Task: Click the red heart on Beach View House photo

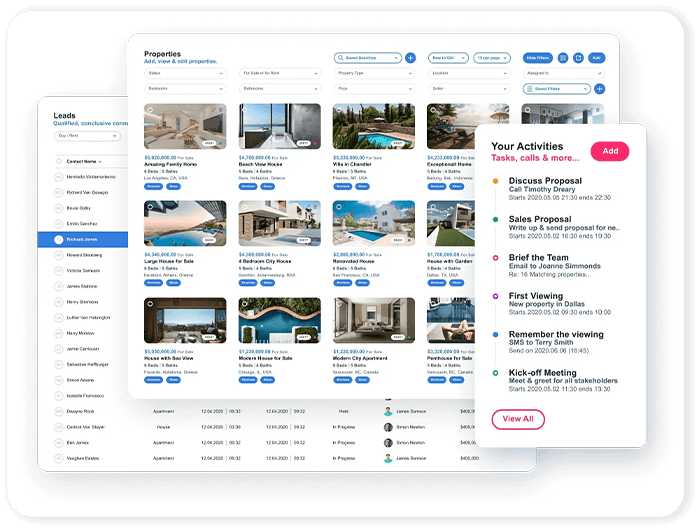Action: coord(315,143)
